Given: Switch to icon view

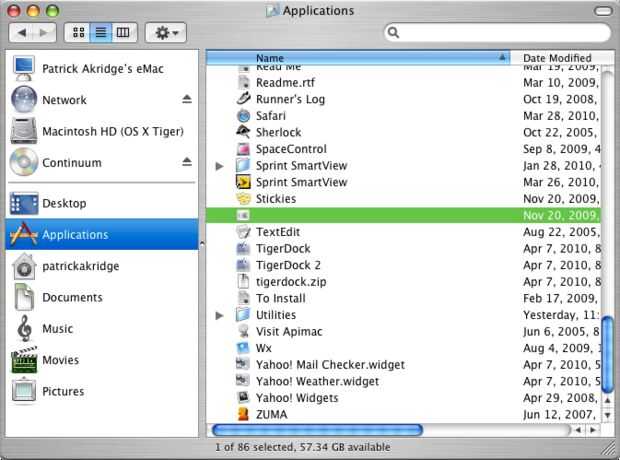Looking at the screenshot, I should (78, 32).
